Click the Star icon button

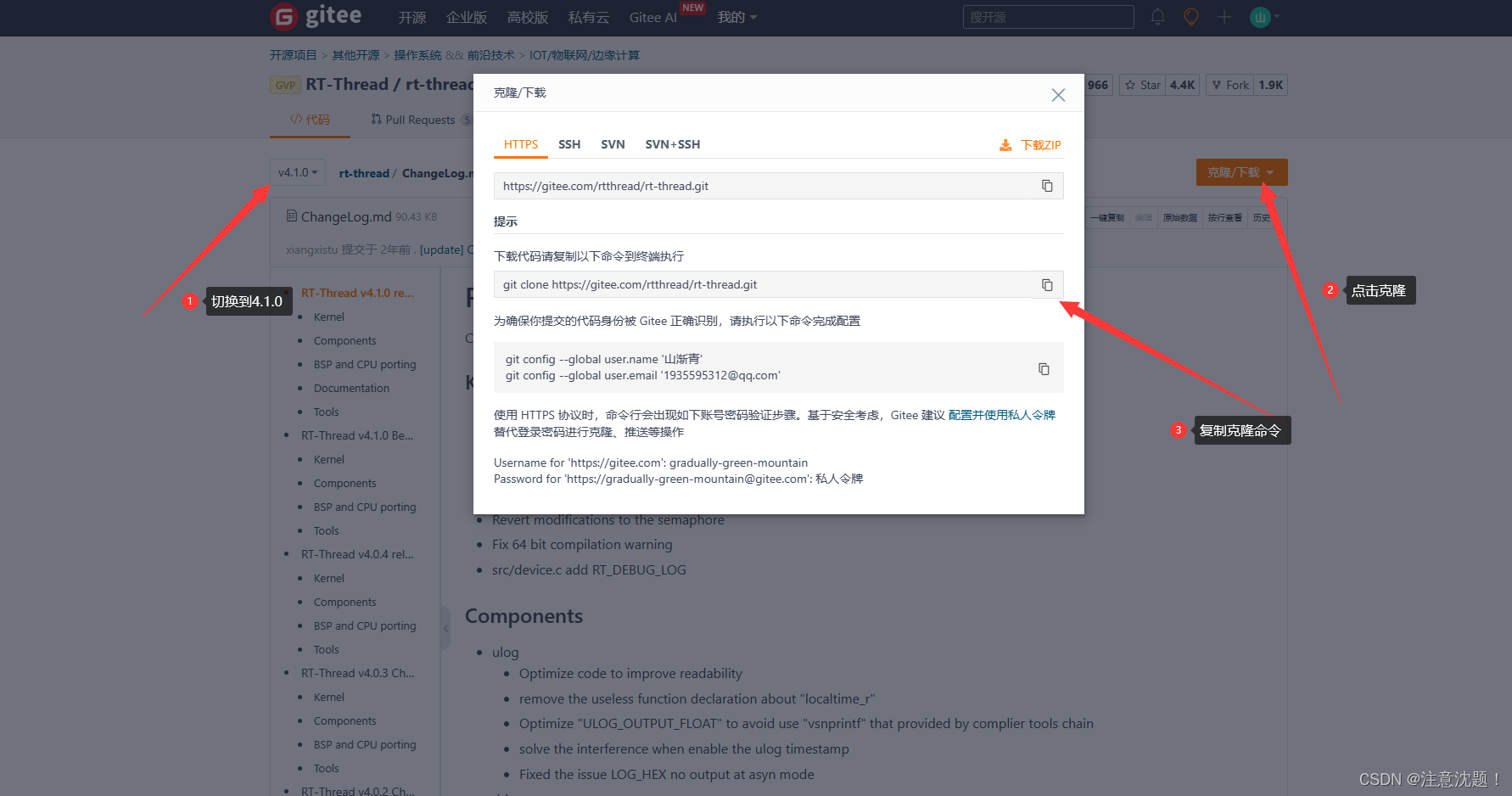pos(1142,85)
